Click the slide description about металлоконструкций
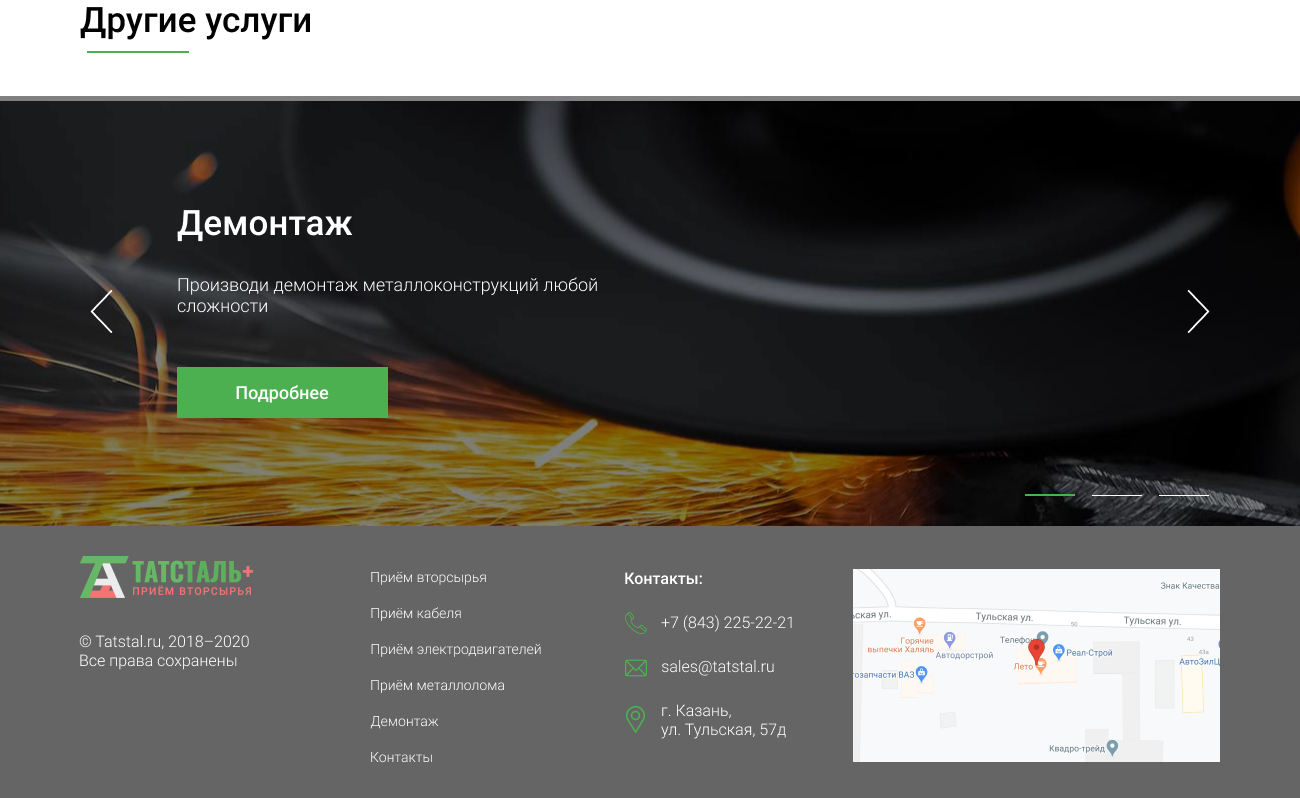The height and width of the screenshot is (798, 1300). (387, 295)
